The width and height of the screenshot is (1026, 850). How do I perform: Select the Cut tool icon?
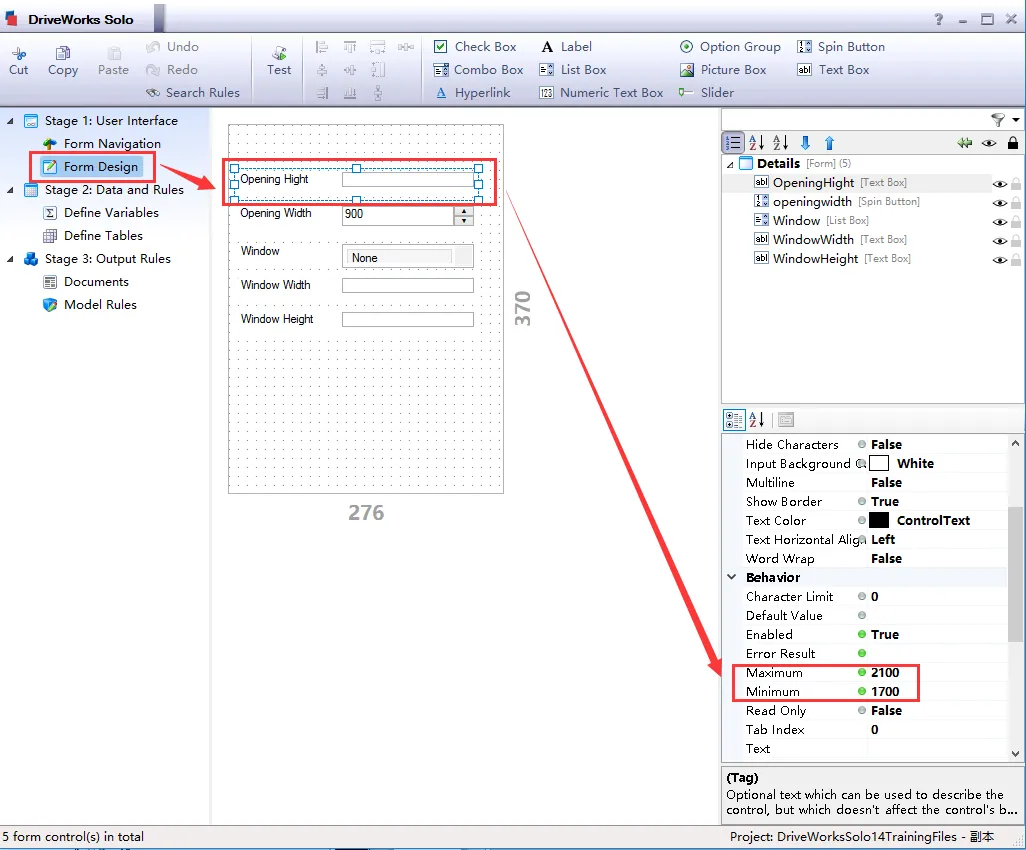[x=19, y=60]
